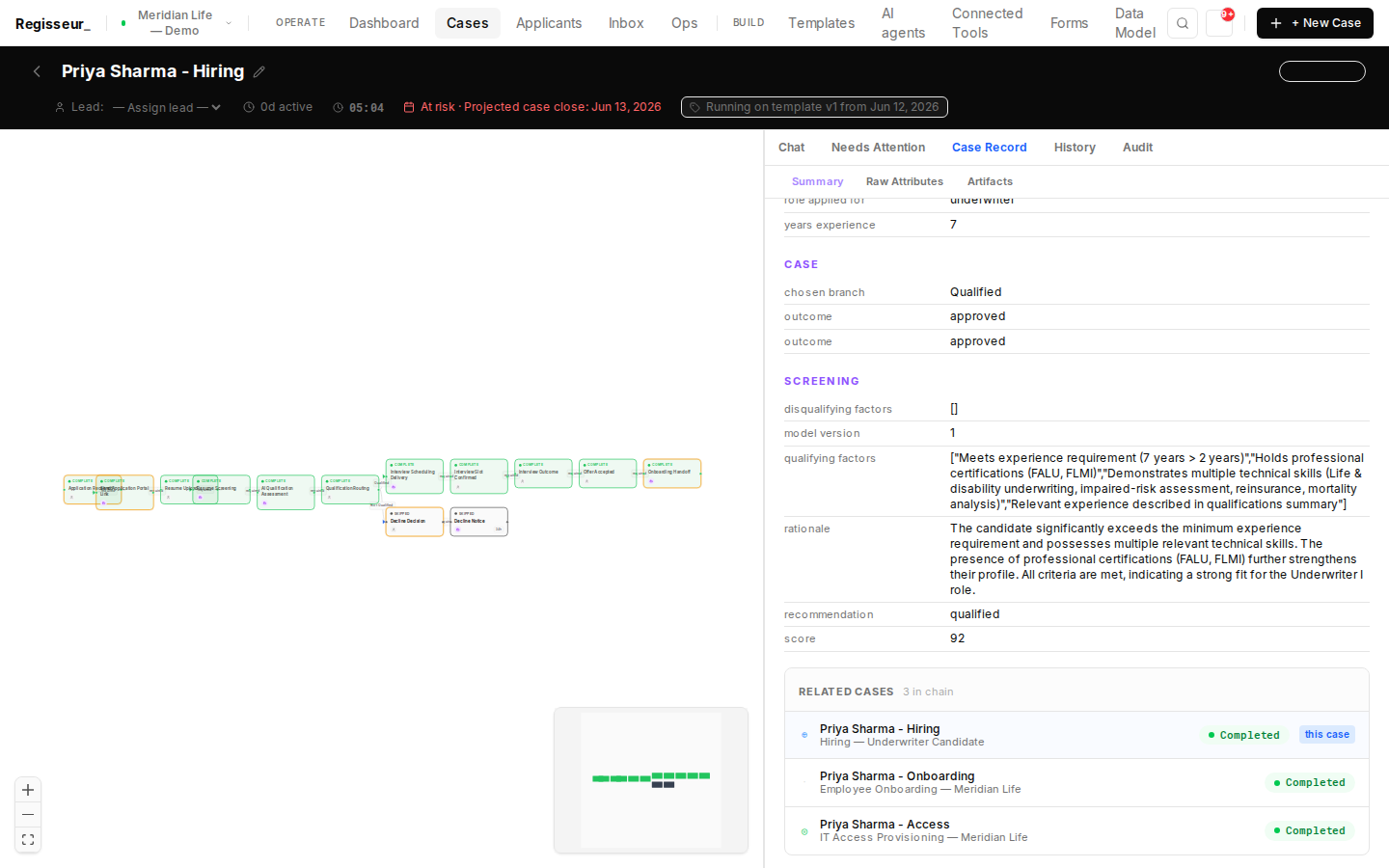Select the Summary sub-tab
The height and width of the screenshot is (868, 1389).
817,181
